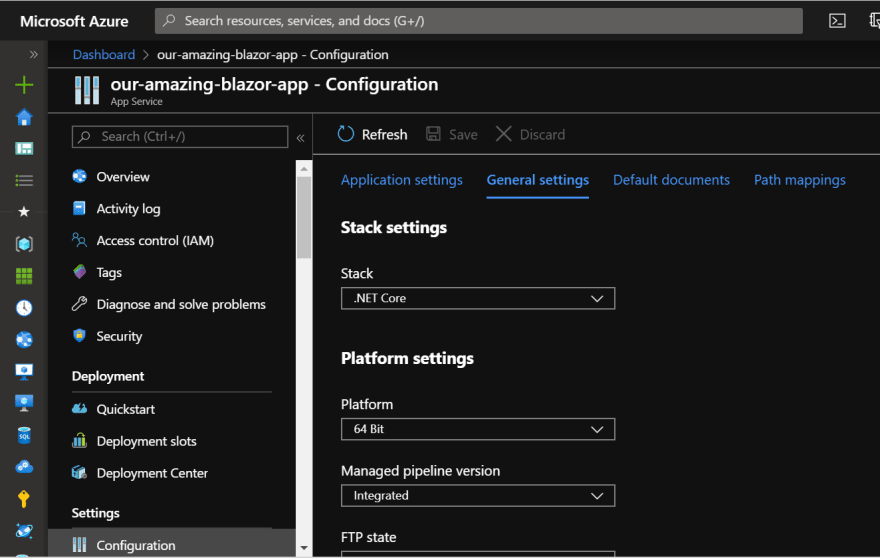
Task: Switch to Application settings tab
Action: [x=402, y=180]
